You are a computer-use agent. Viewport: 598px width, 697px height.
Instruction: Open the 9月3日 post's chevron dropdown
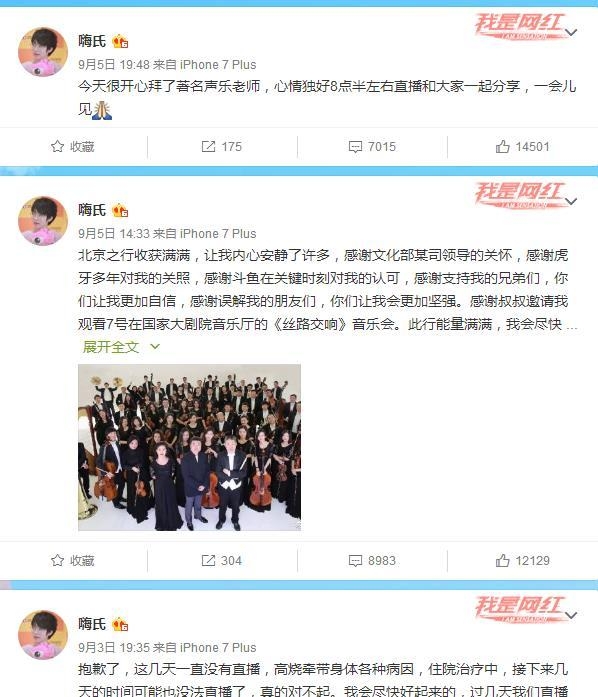(571, 615)
